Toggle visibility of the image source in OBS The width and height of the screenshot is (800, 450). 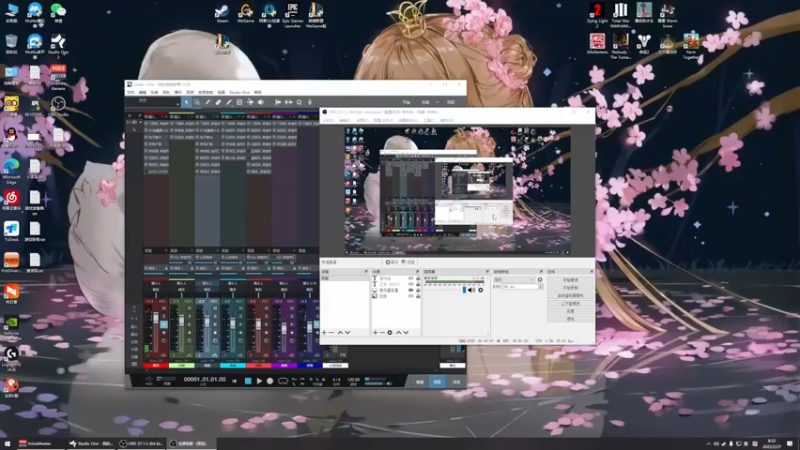tap(411, 296)
